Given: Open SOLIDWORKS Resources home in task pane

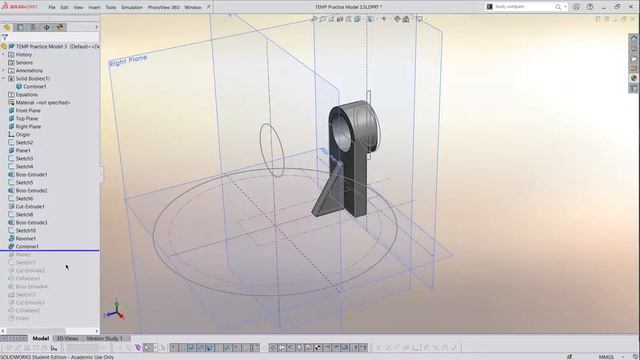Looking at the screenshot, I should point(634,38).
